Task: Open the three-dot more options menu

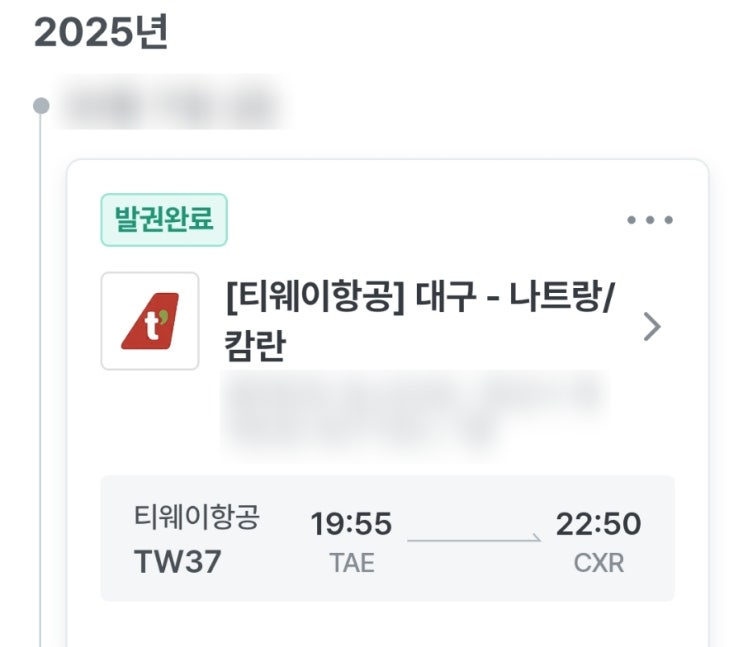Action: pos(650,220)
